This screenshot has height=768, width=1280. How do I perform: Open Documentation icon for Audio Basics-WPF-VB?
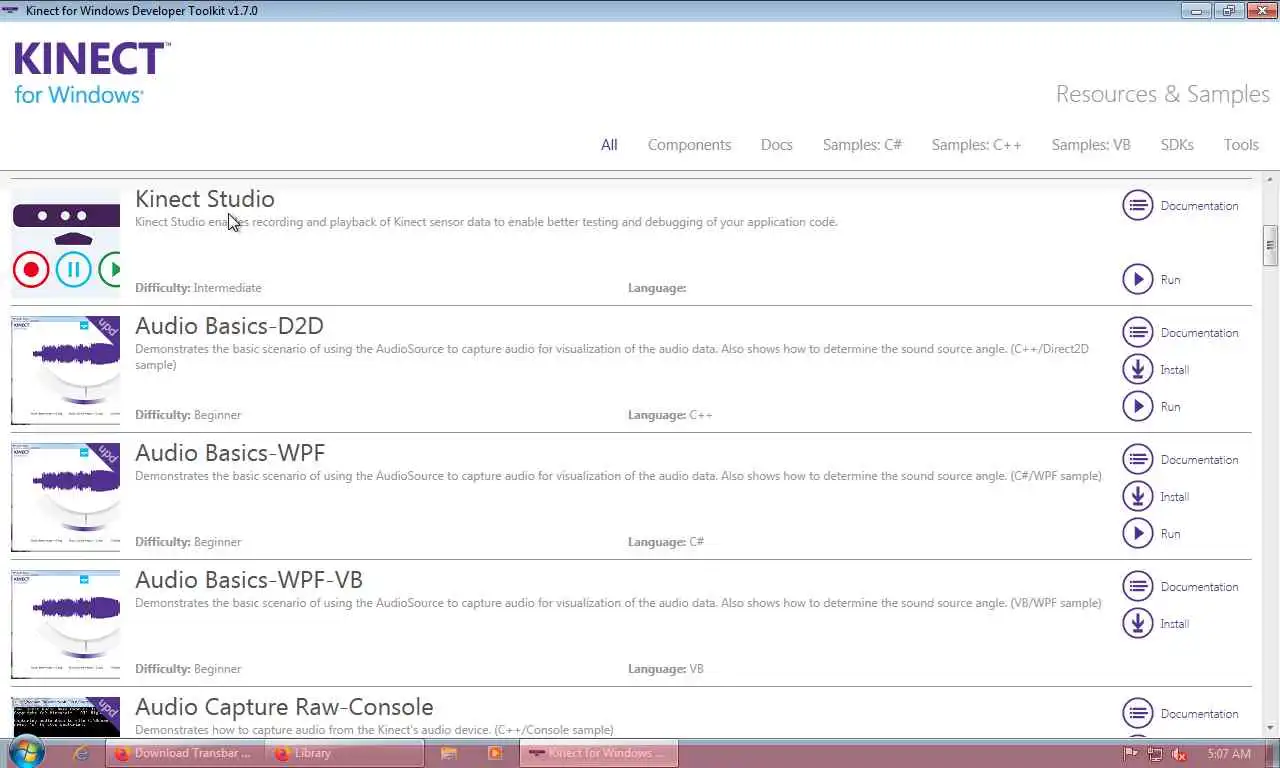click(x=1137, y=586)
